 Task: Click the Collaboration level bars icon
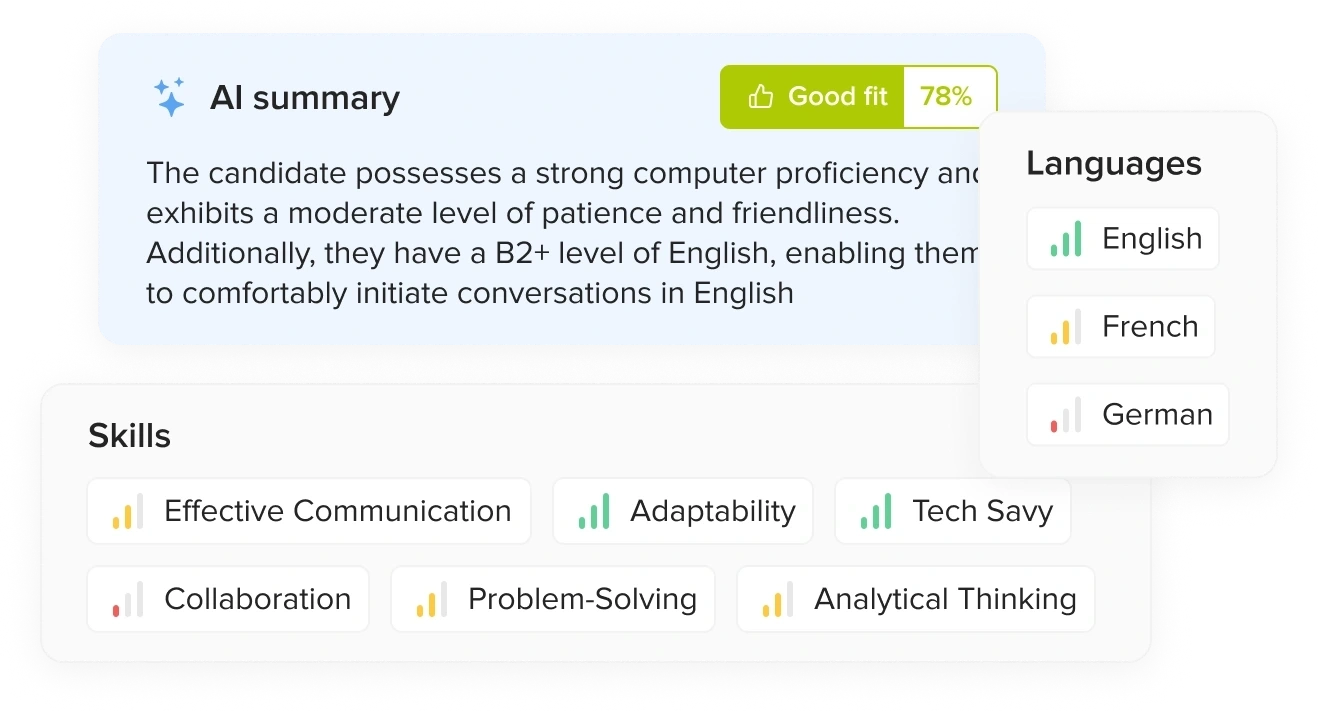point(128,600)
